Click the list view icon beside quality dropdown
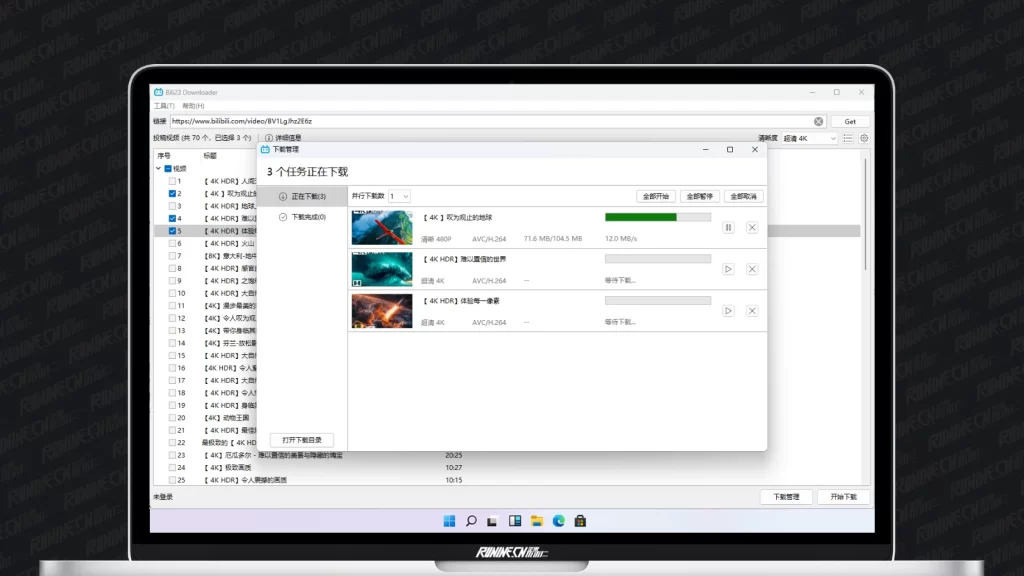 pos(851,138)
